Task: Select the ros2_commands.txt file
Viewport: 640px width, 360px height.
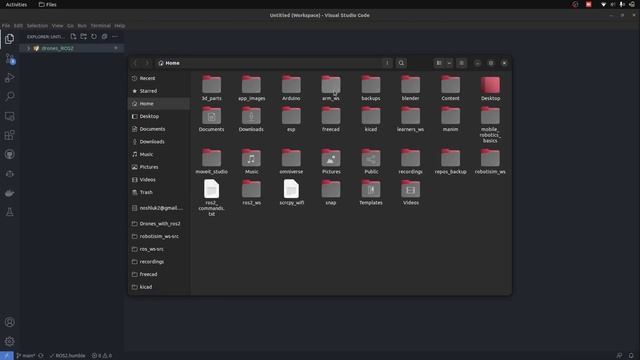Action: 211,198
